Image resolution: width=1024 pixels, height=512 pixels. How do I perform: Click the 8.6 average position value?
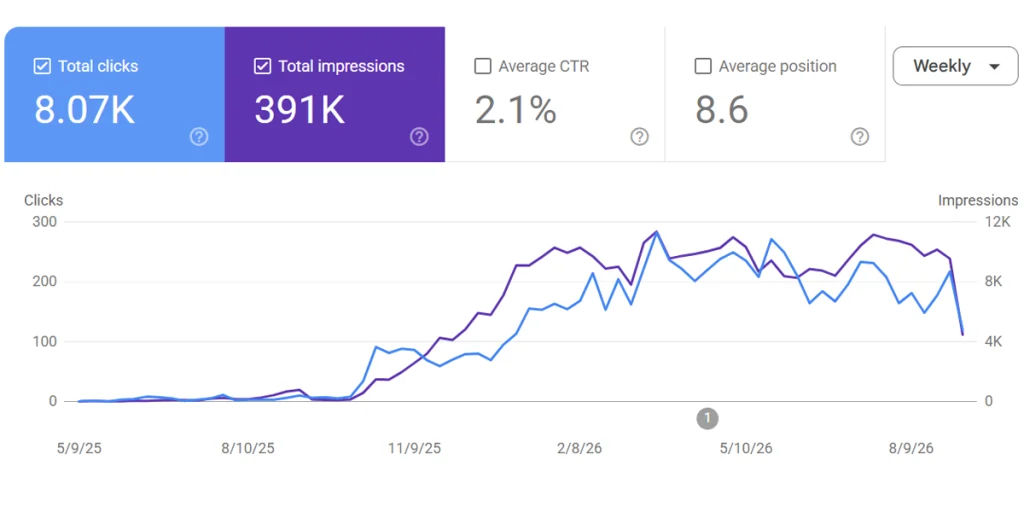pyautogui.click(x=722, y=110)
